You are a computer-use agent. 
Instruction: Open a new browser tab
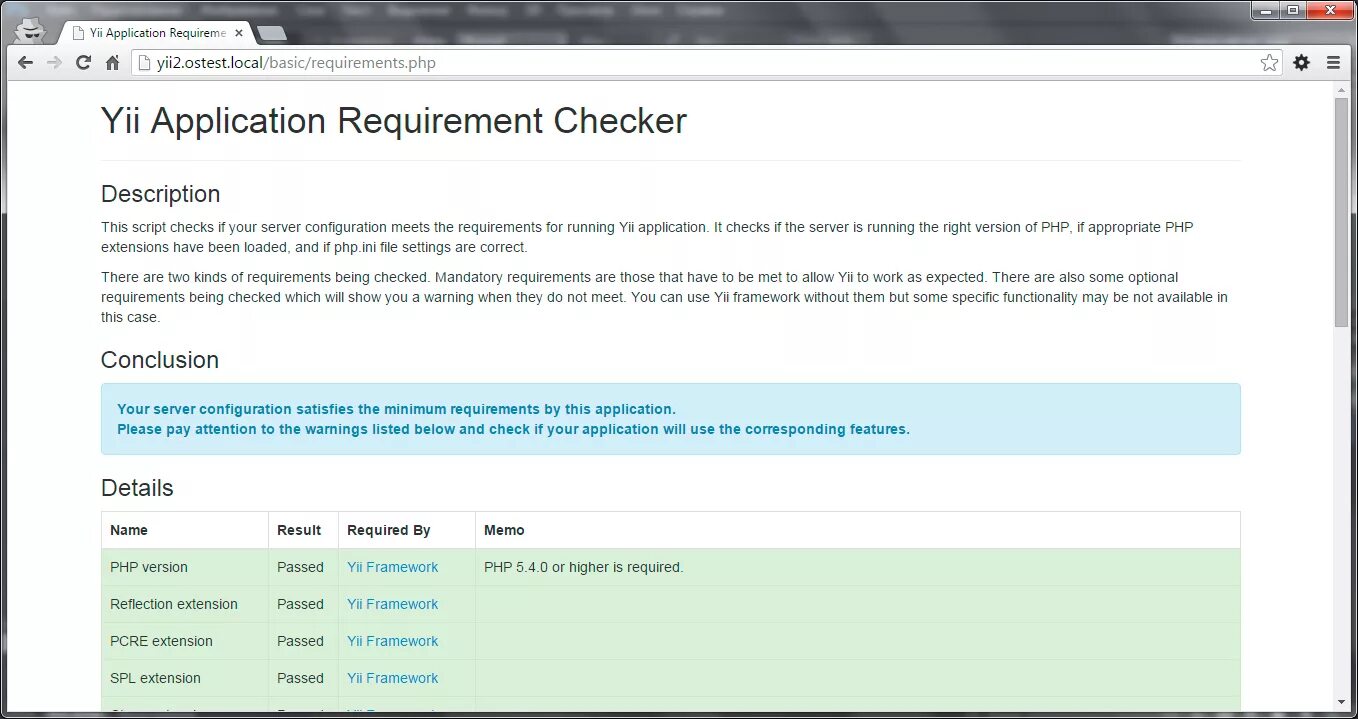tap(271, 34)
